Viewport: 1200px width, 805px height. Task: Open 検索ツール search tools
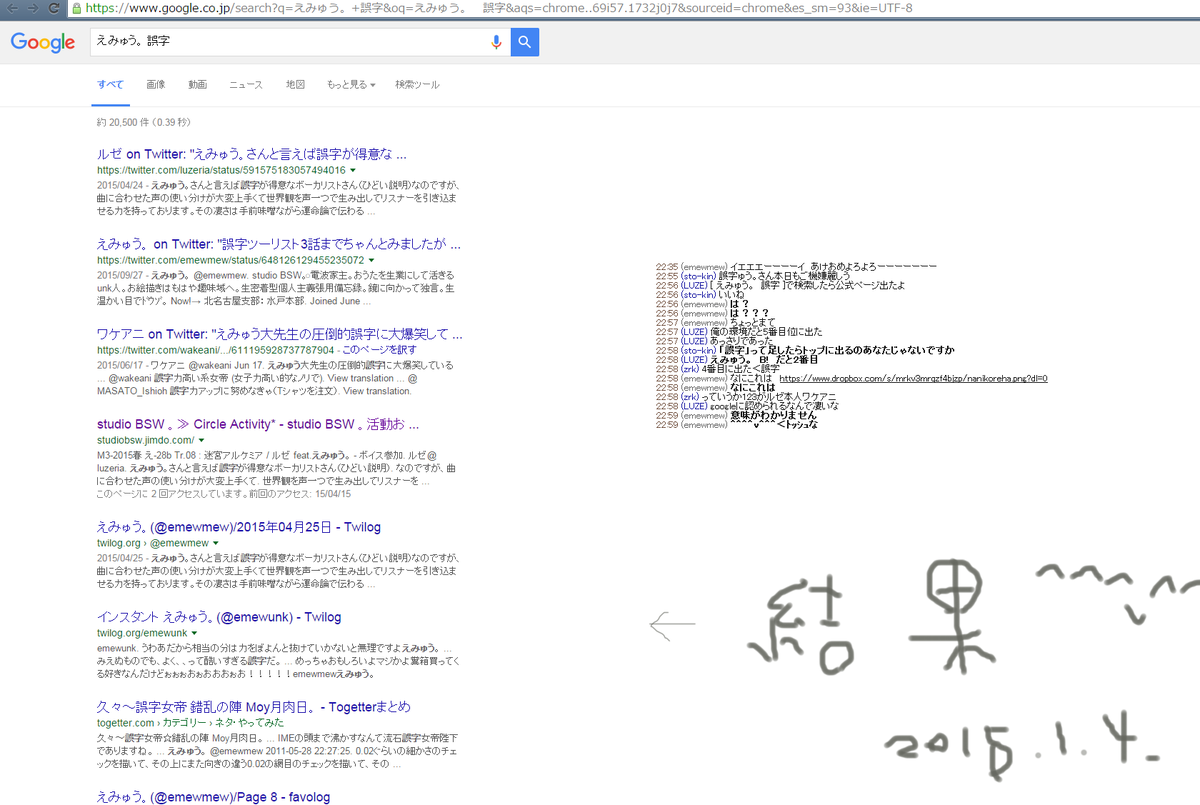(417, 85)
